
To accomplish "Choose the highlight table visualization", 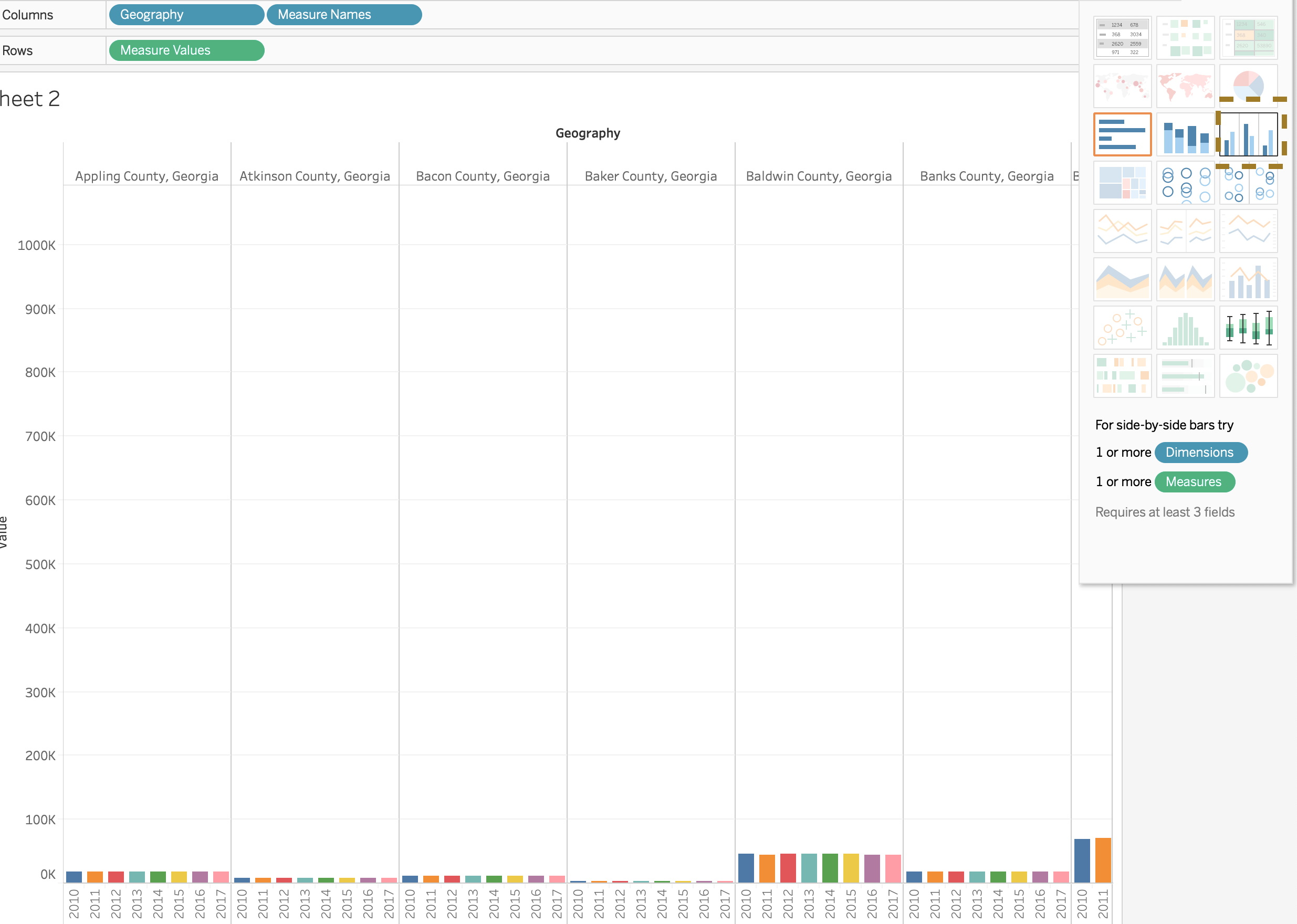I will click(1249, 37).
